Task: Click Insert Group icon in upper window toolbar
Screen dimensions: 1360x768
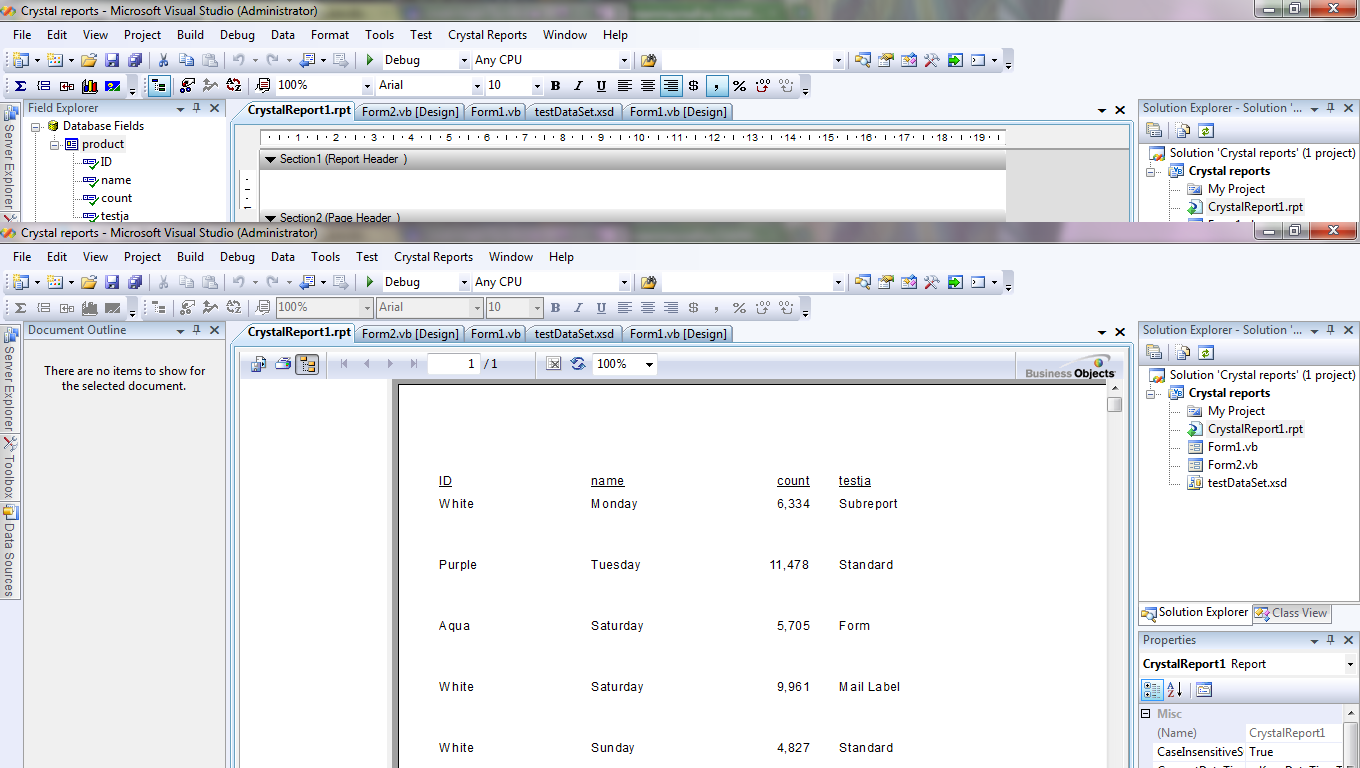Action: coord(43,86)
